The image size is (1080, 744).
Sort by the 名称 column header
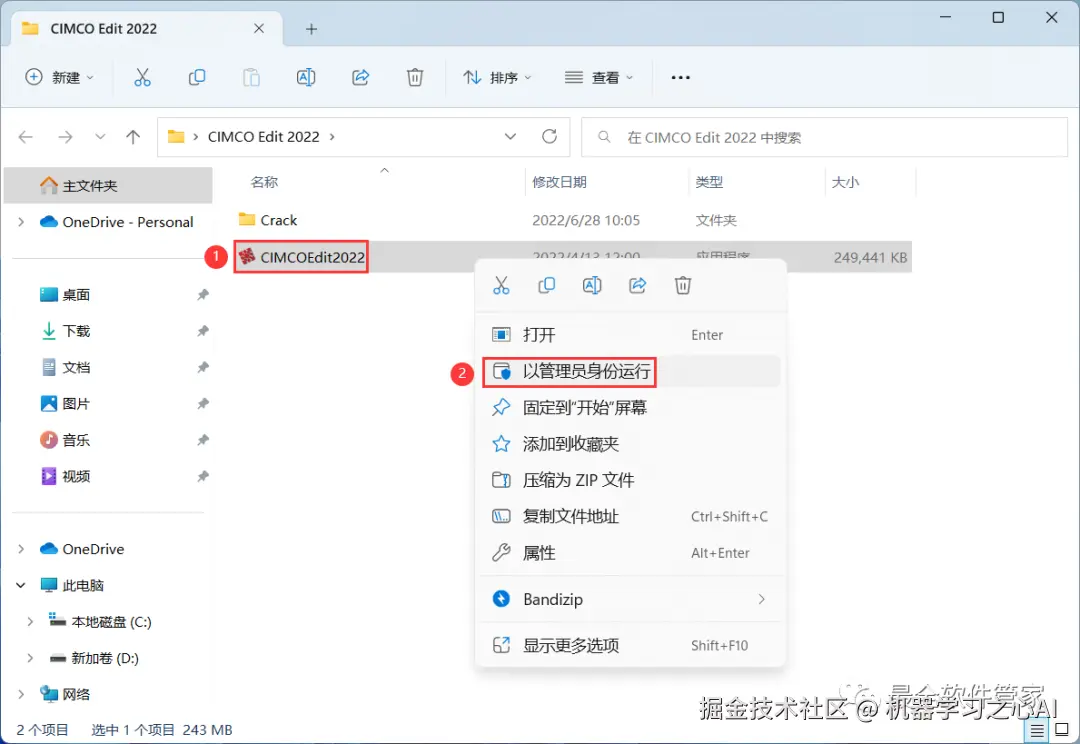pos(264,182)
